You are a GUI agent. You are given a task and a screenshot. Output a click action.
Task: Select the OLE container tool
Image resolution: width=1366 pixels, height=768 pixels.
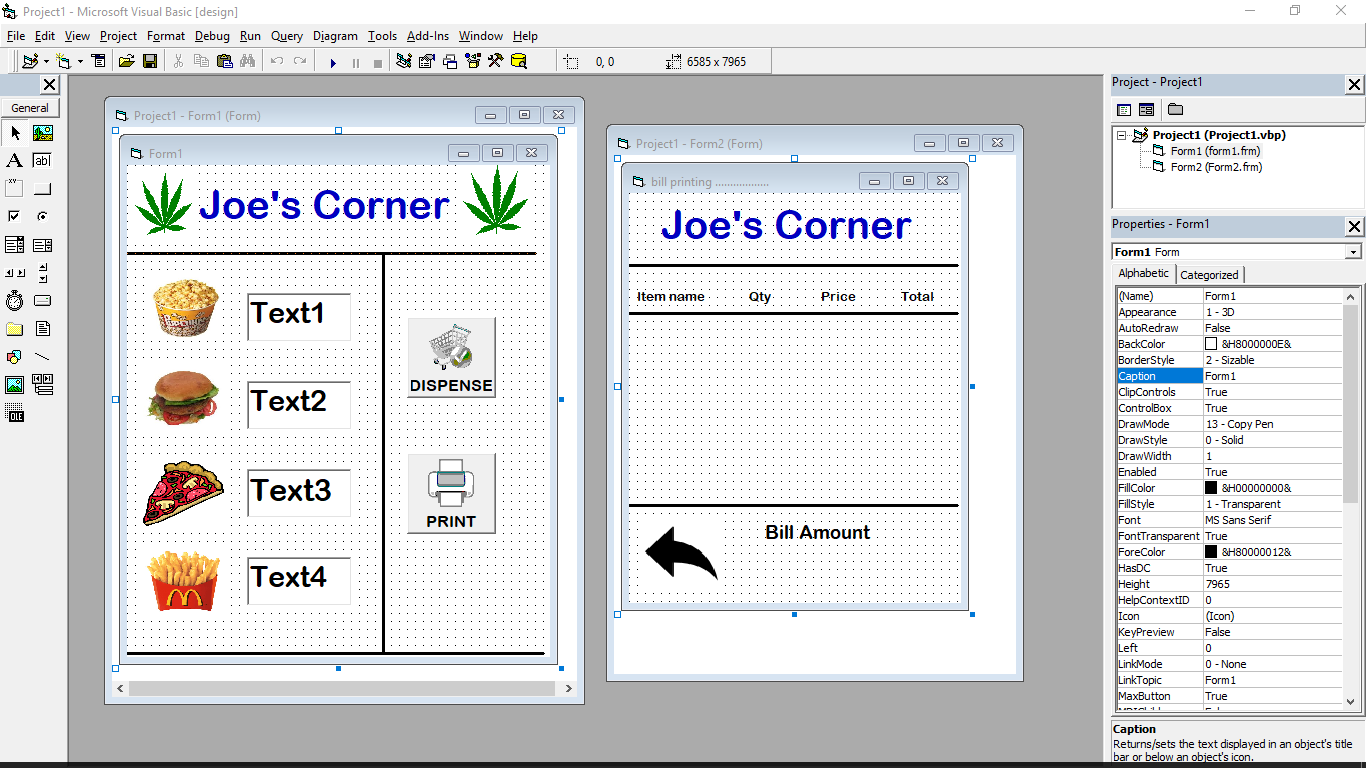(15, 412)
